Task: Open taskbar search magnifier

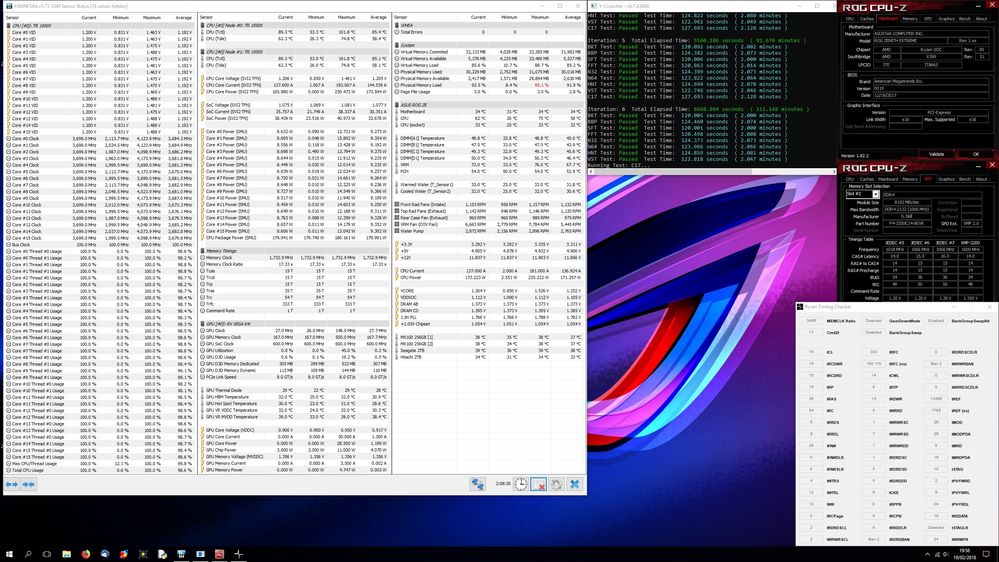Action: tap(28, 554)
